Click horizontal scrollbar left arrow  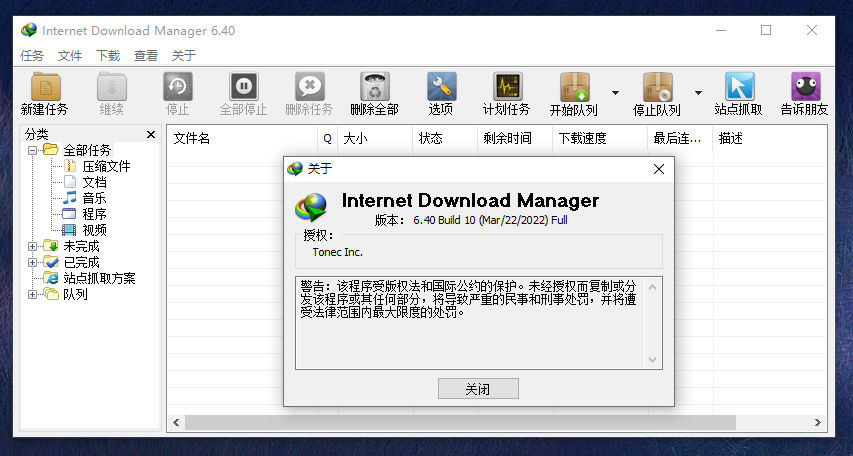pos(176,422)
